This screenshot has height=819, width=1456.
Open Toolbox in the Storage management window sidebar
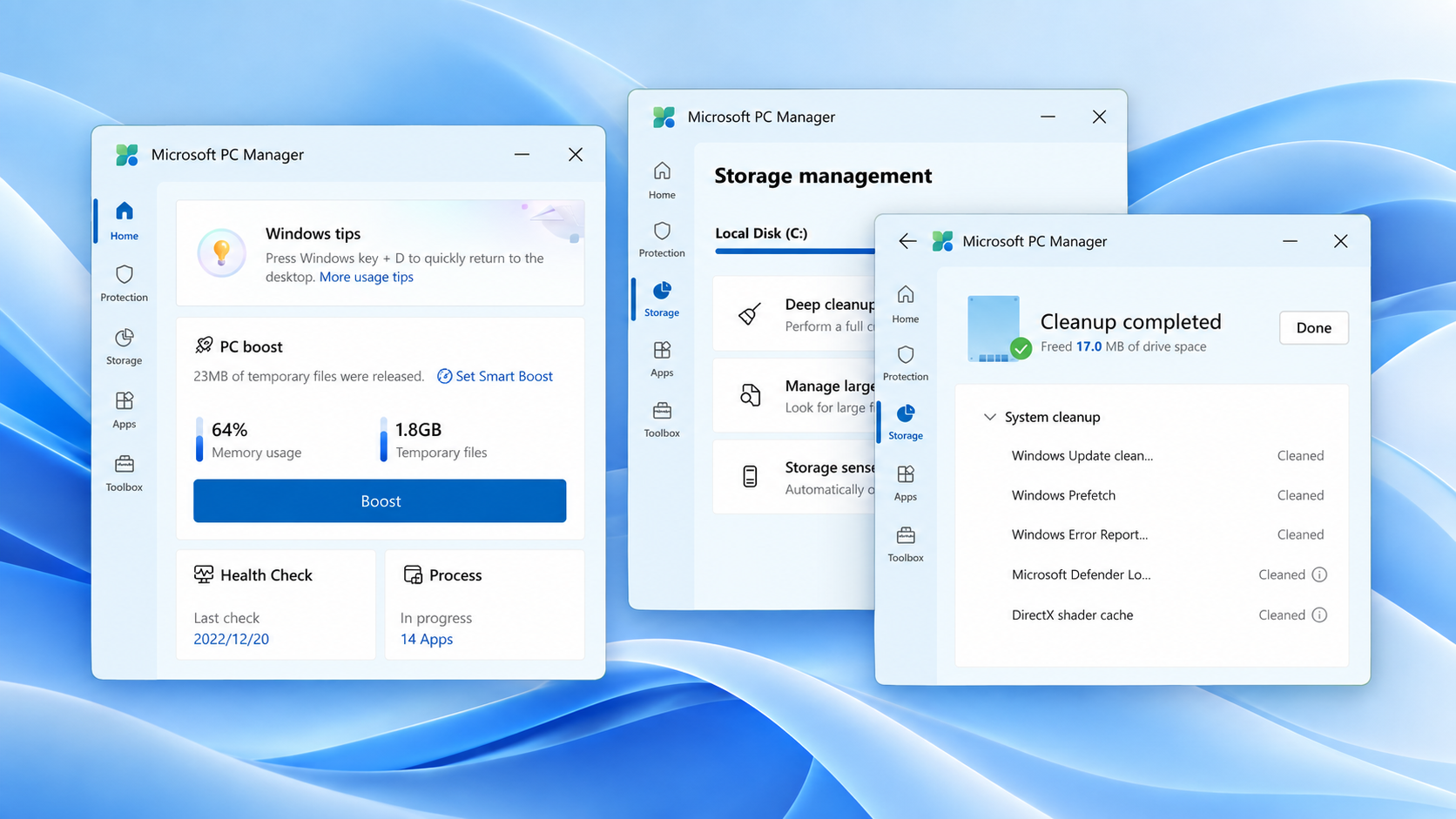point(662,419)
